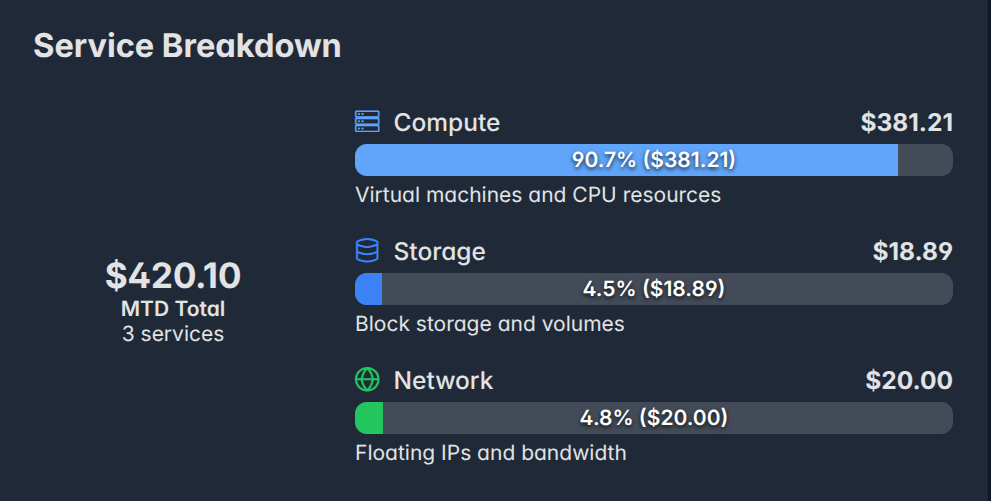
Task: Click the Compute server rack icon
Action: pyautogui.click(x=367, y=122)
